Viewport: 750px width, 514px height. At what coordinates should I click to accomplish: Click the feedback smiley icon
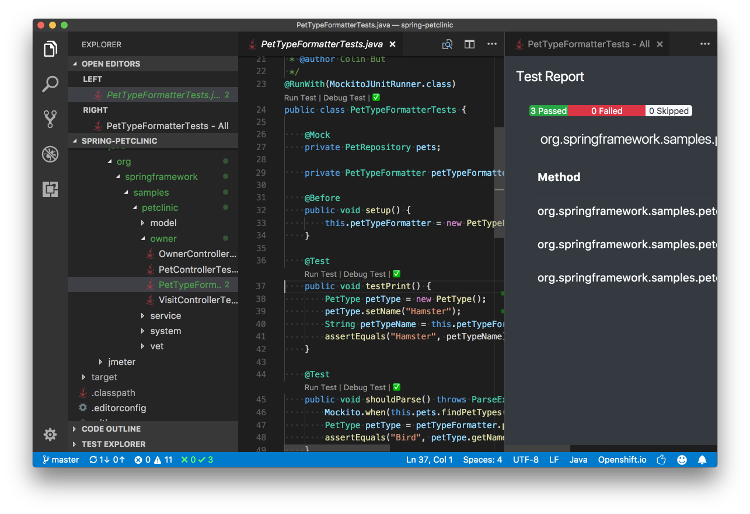[x=682, y=459]
